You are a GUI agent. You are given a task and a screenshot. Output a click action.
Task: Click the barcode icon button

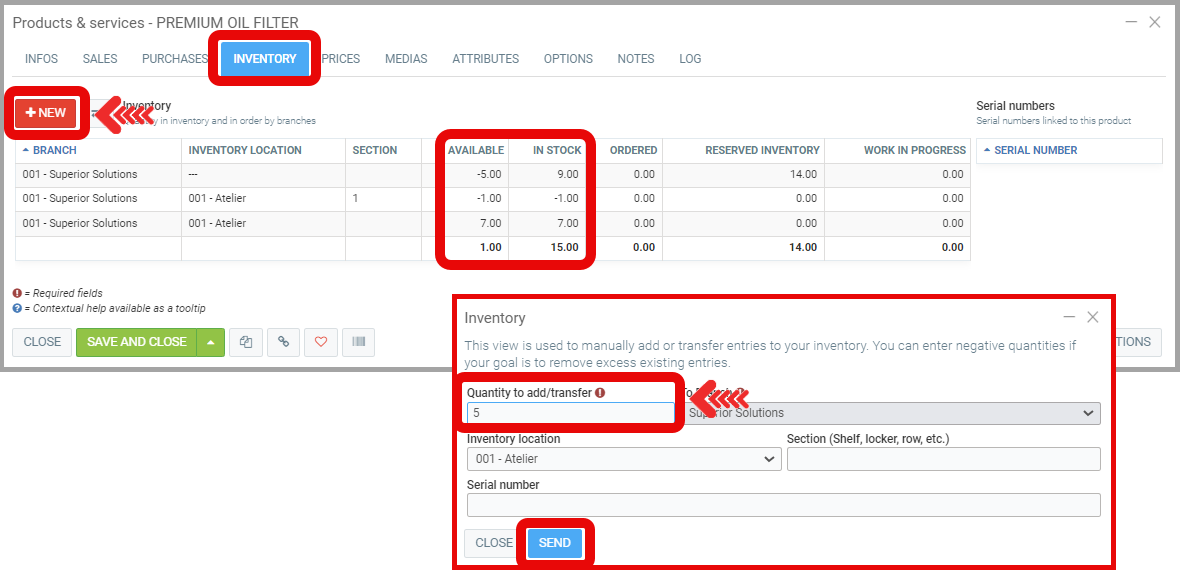tap(358, 342)
